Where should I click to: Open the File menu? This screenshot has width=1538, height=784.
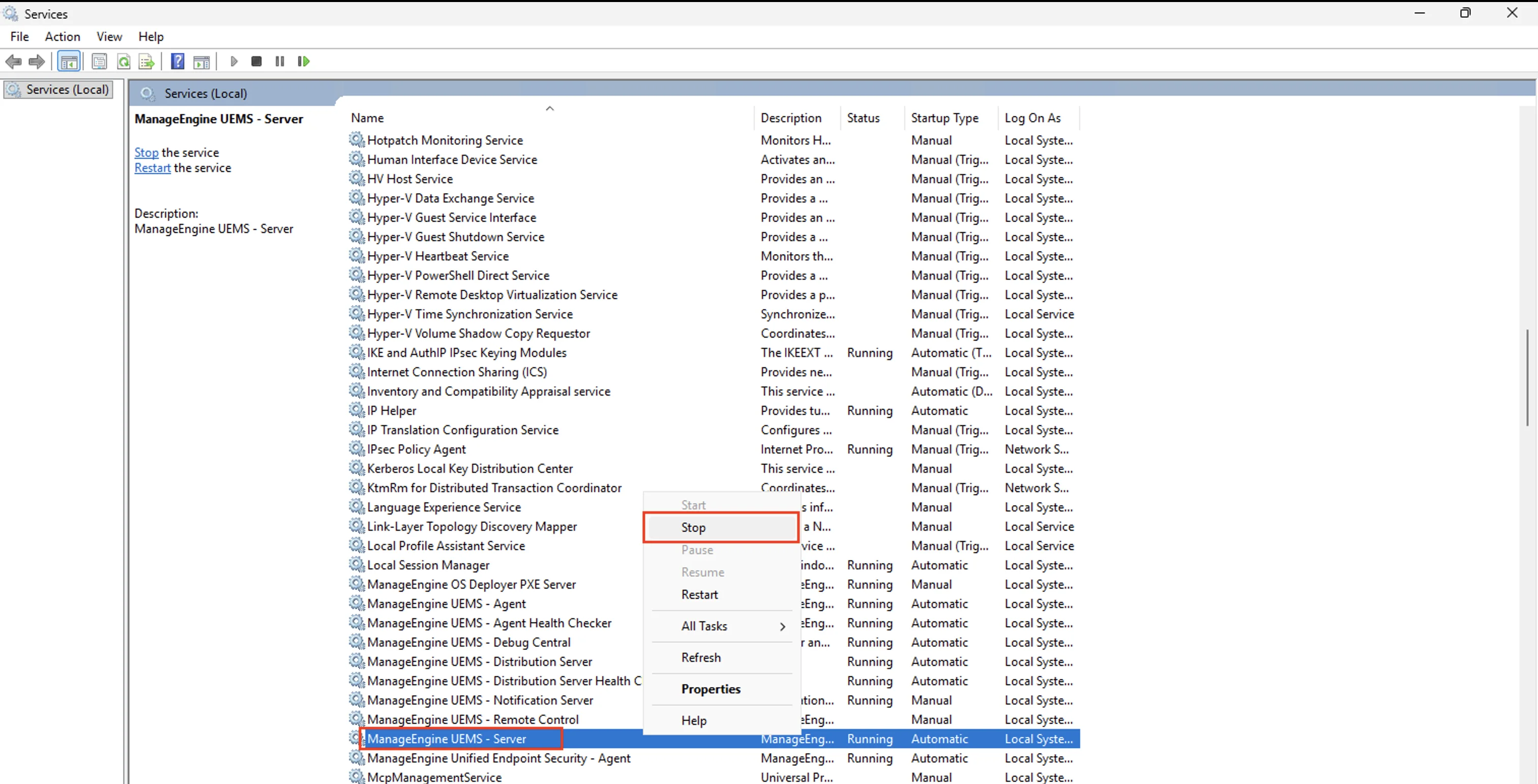pos(20,37)
